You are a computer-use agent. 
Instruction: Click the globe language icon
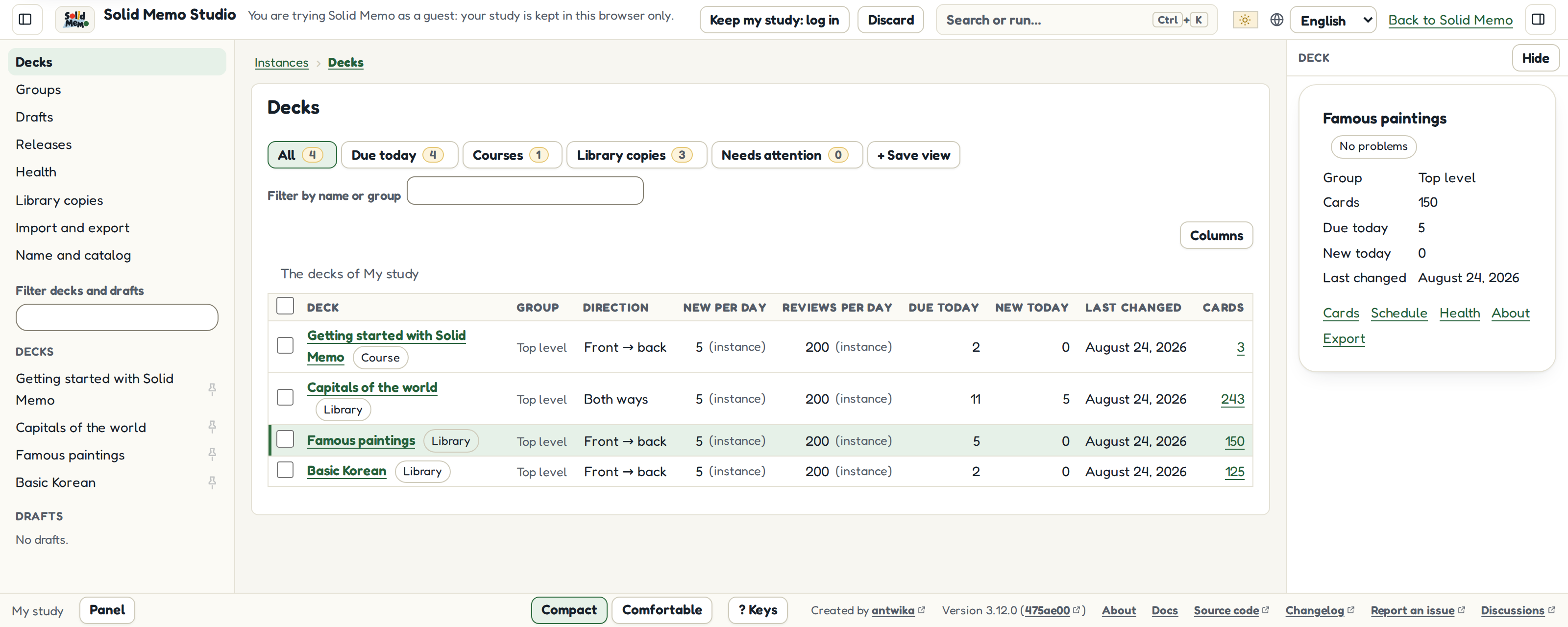[1276, 20]
